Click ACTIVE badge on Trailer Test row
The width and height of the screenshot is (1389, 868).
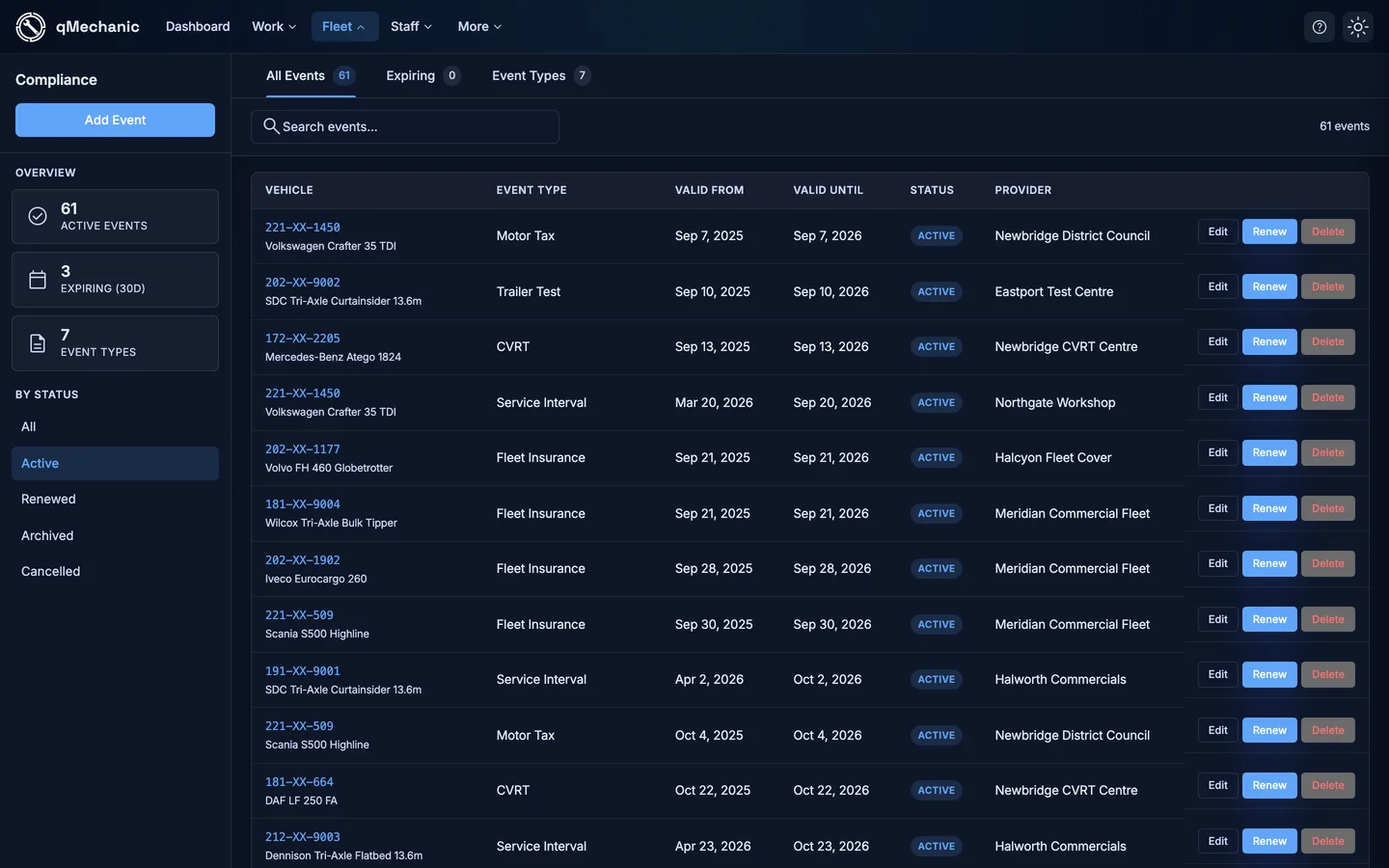tap(936, 291)
